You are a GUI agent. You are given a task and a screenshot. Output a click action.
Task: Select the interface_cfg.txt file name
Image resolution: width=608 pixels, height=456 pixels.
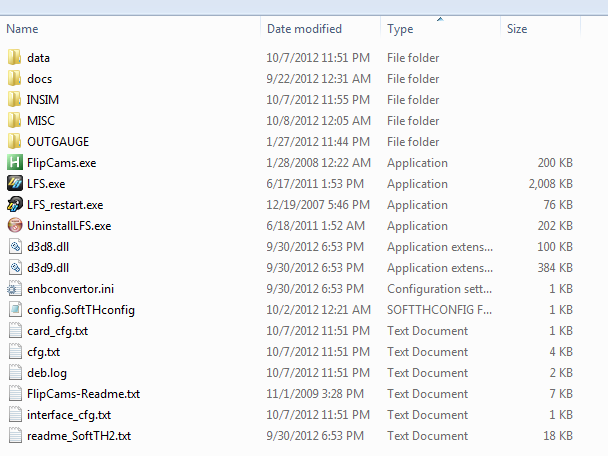click(69, 415)
